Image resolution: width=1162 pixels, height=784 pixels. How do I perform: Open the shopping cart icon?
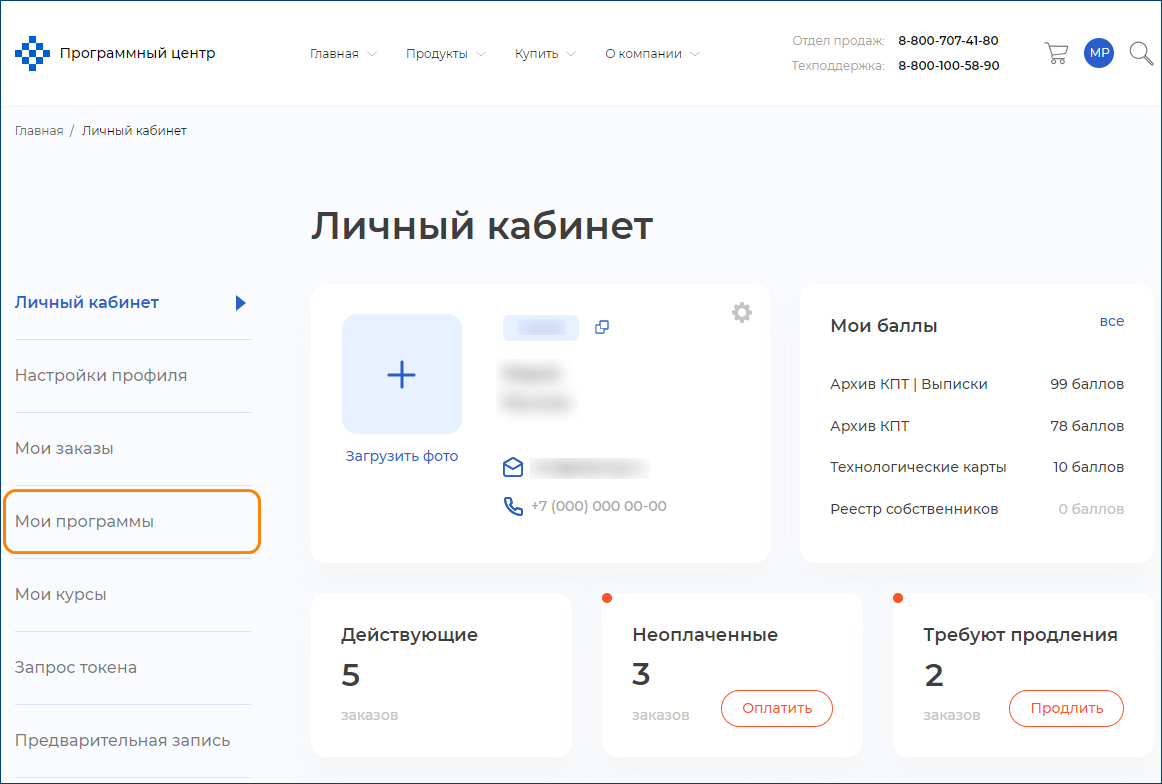[x=1055, y=53]
